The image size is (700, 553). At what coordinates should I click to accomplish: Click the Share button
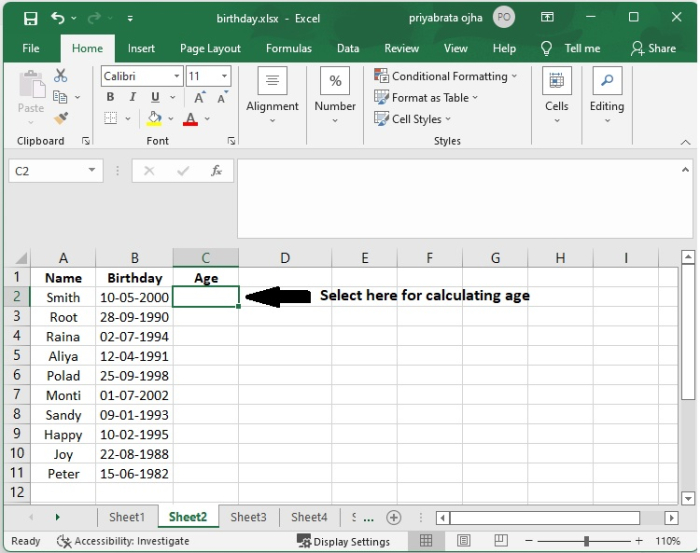653,48
